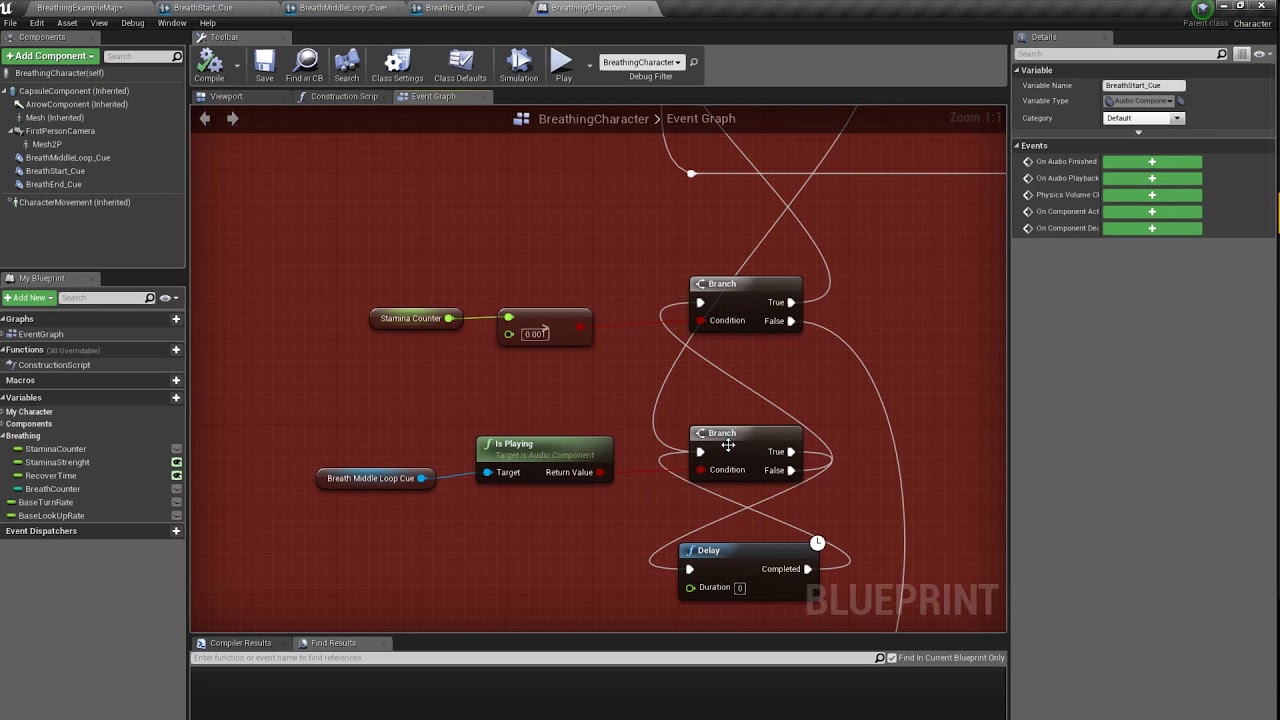Click Delay node Duration value field
Viewport: 1280px width, 720px height.
pyautogui.click(x=740, y=588)
